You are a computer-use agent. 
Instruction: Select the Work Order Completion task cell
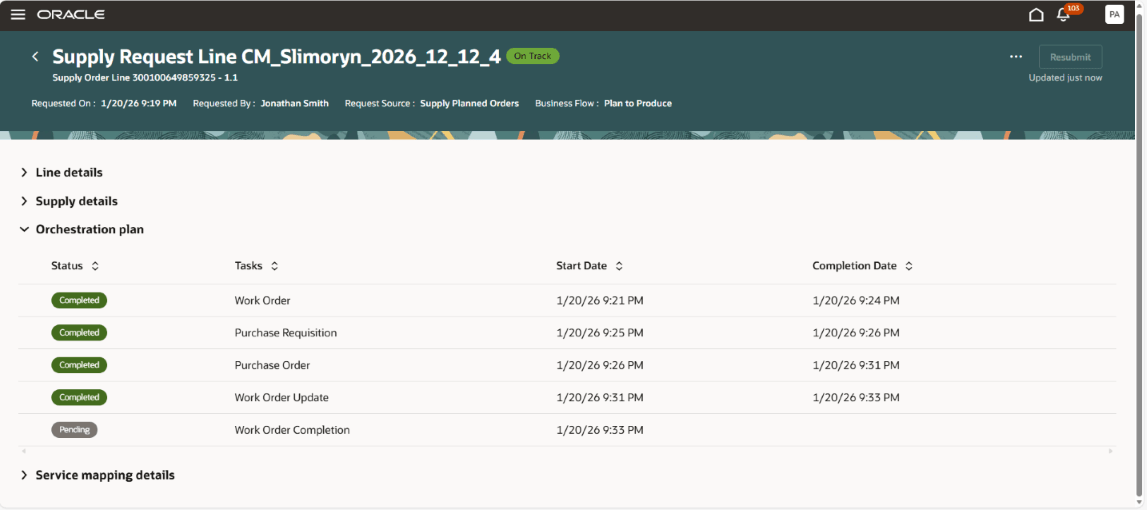point(292,430)
